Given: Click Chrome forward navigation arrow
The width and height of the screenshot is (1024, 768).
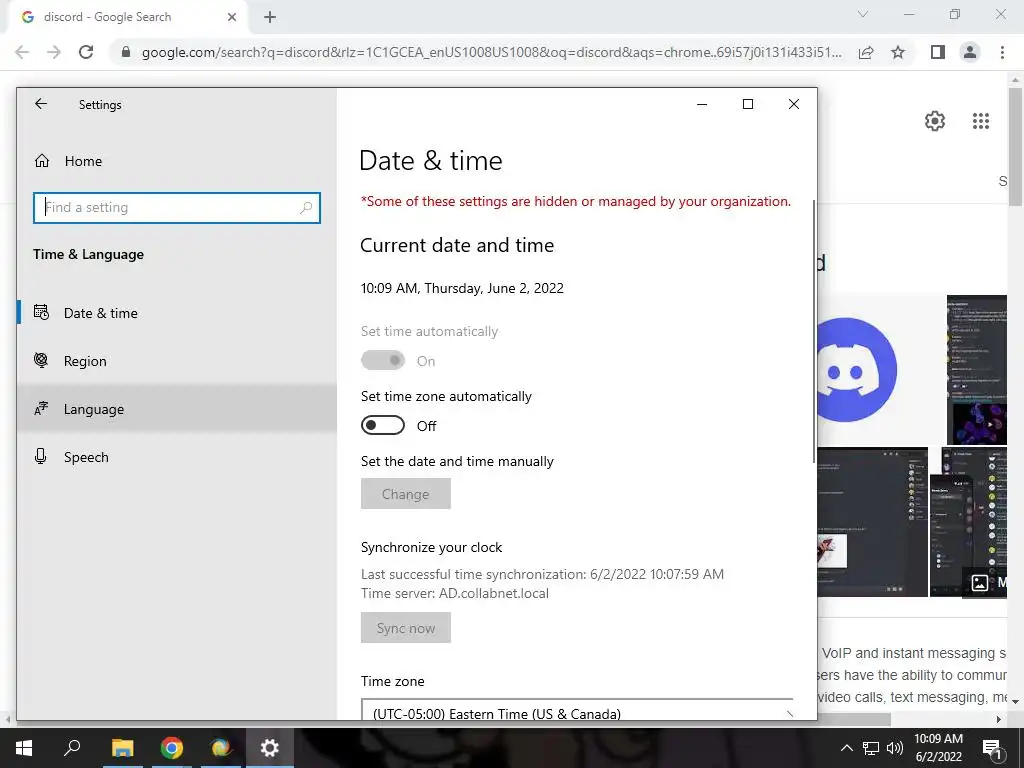Looking at the screenshot, I should (54, 52).
